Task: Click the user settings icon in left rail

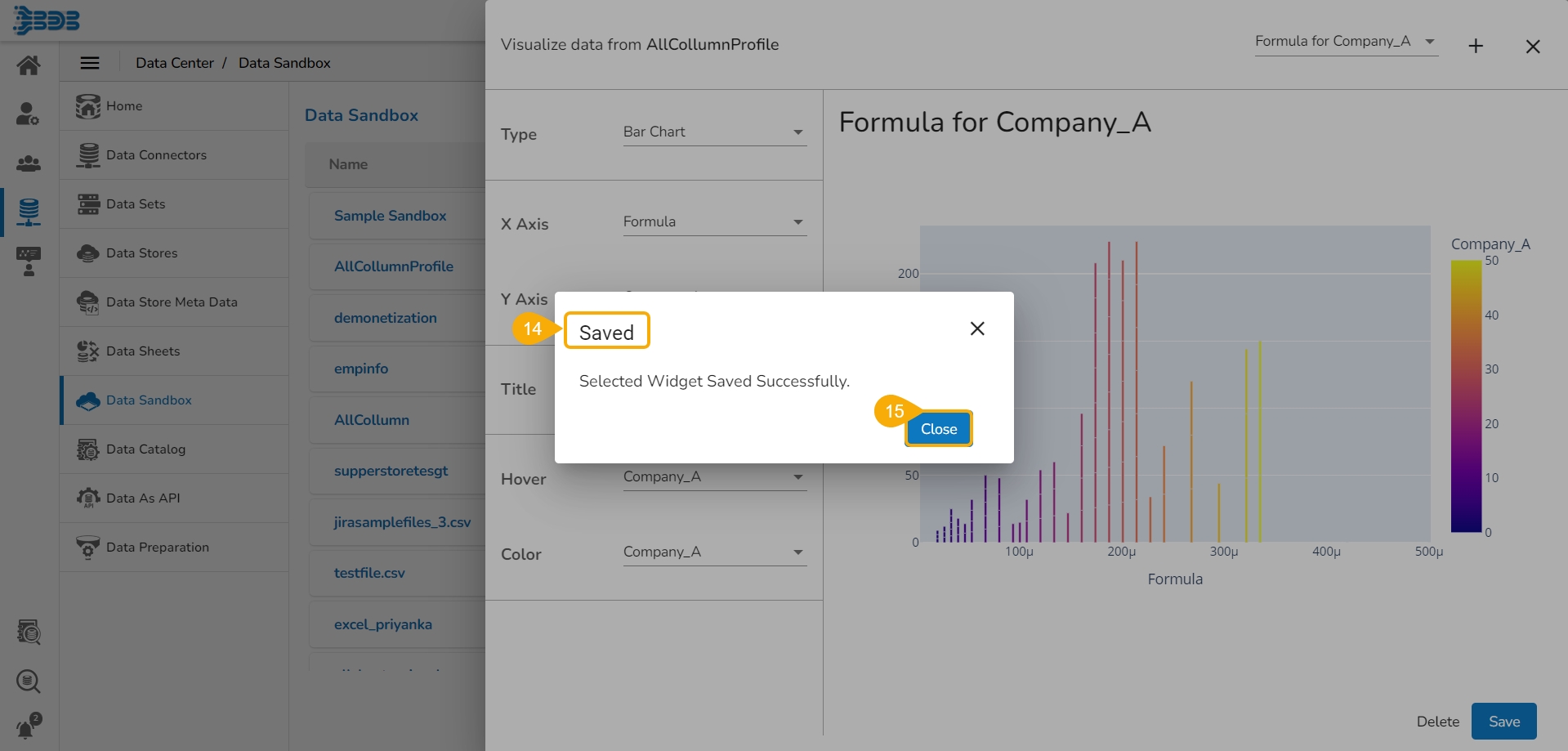Action: coord(29,114)
